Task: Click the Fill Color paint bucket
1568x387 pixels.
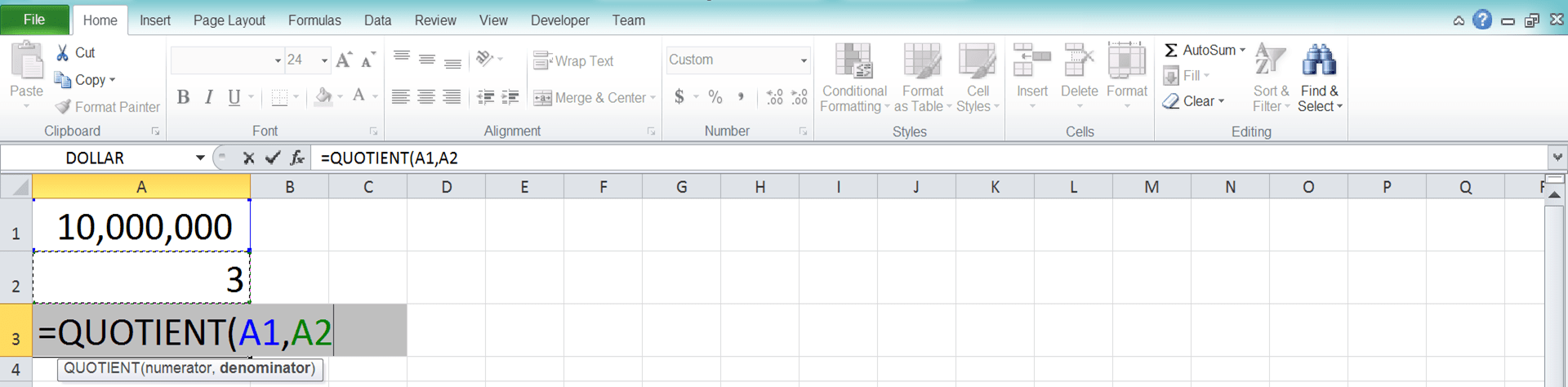Action: (x=324, y=97)
